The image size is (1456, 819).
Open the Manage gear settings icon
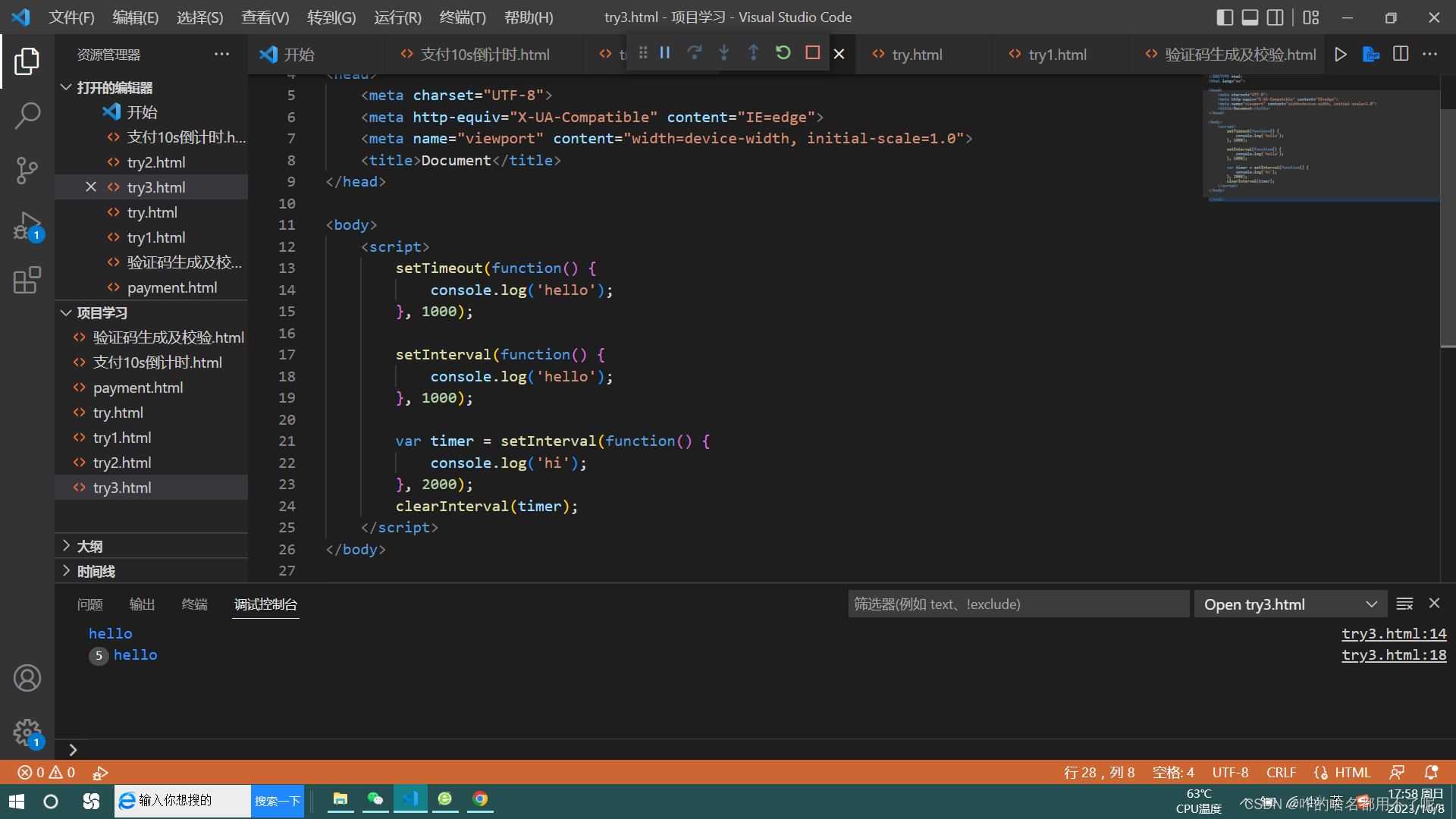27,733
